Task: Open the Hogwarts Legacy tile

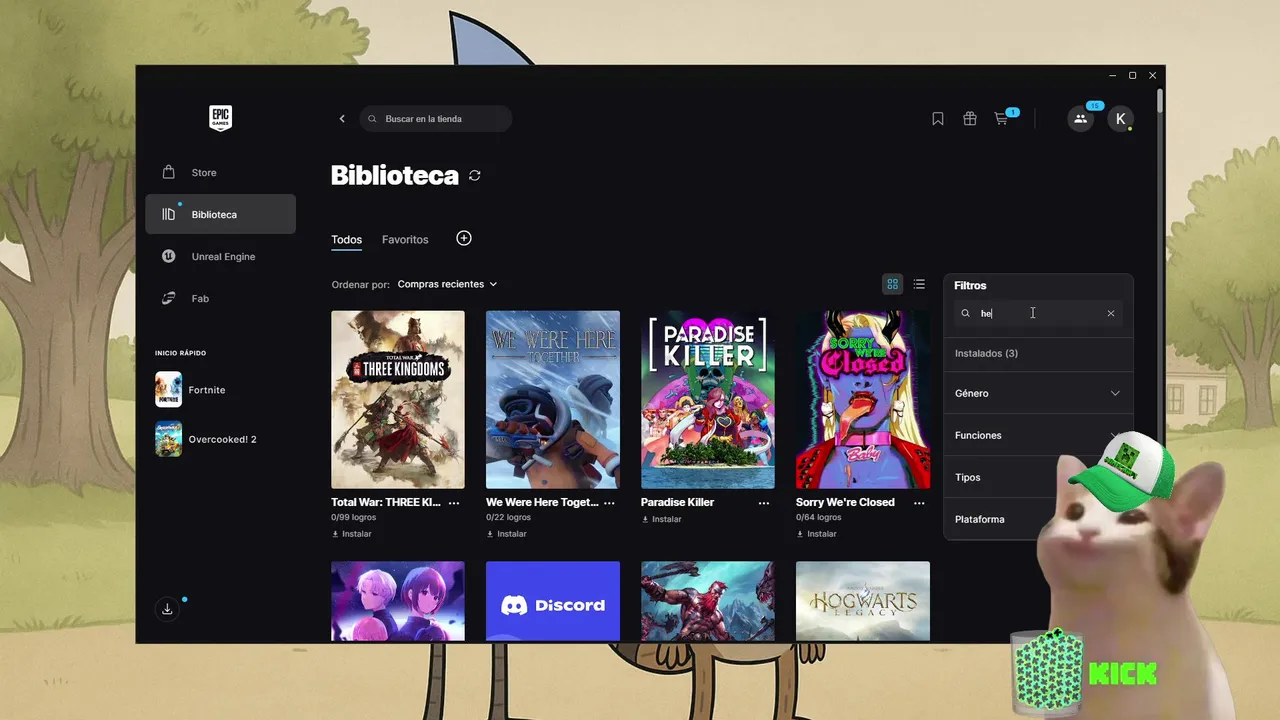Action: pos(863,601)
